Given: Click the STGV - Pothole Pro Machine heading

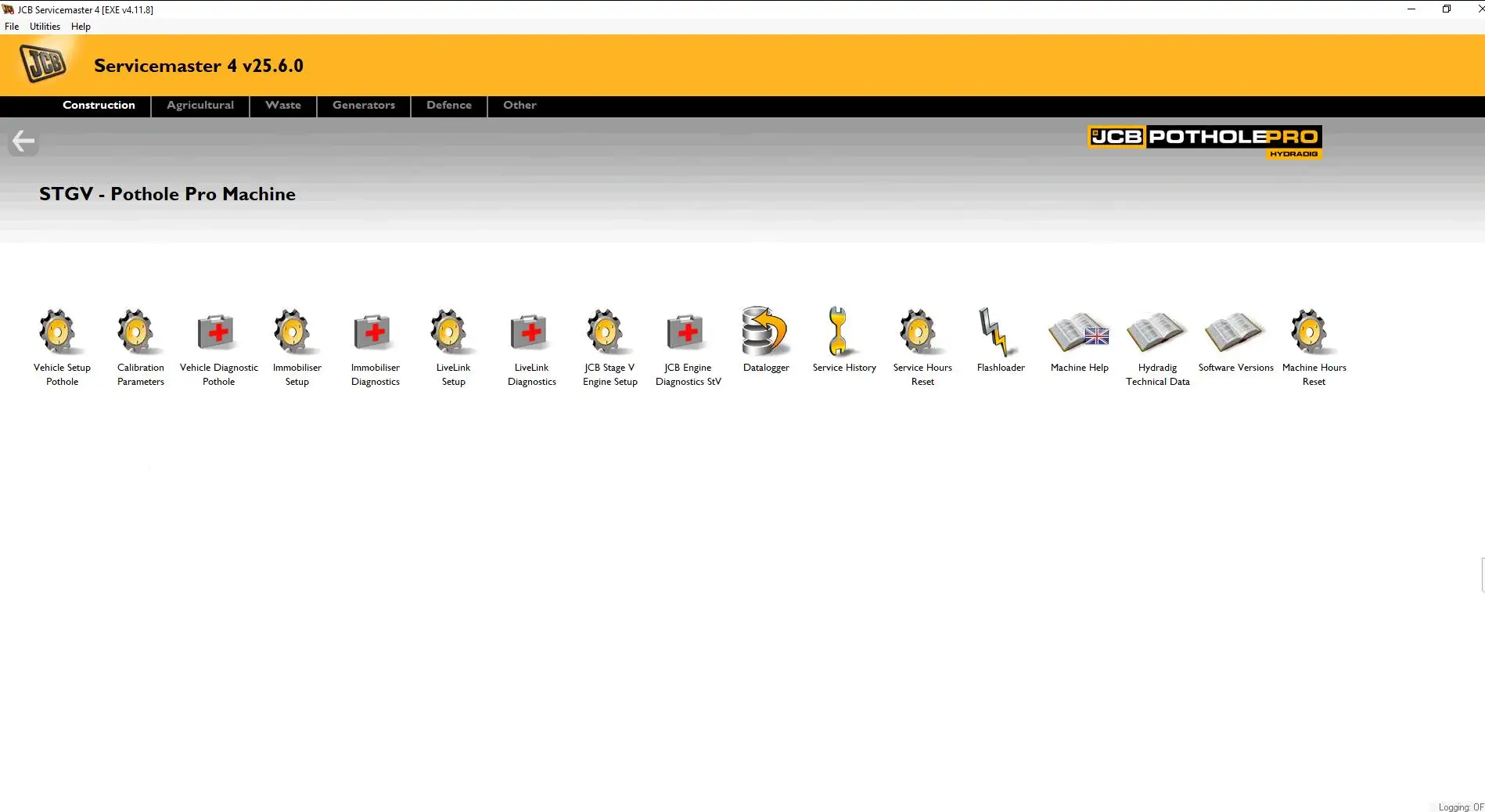Looking at the screenshot, I should (167, 194).
